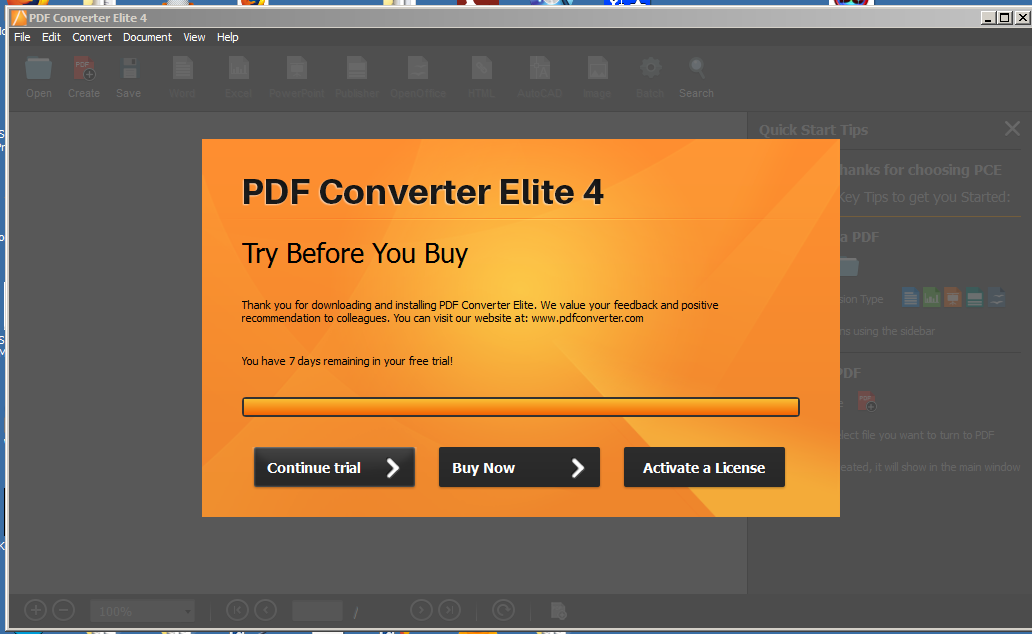The image size is (1032, 634).
Task: Go to first page using bottom bar
Action: (237, 610)
